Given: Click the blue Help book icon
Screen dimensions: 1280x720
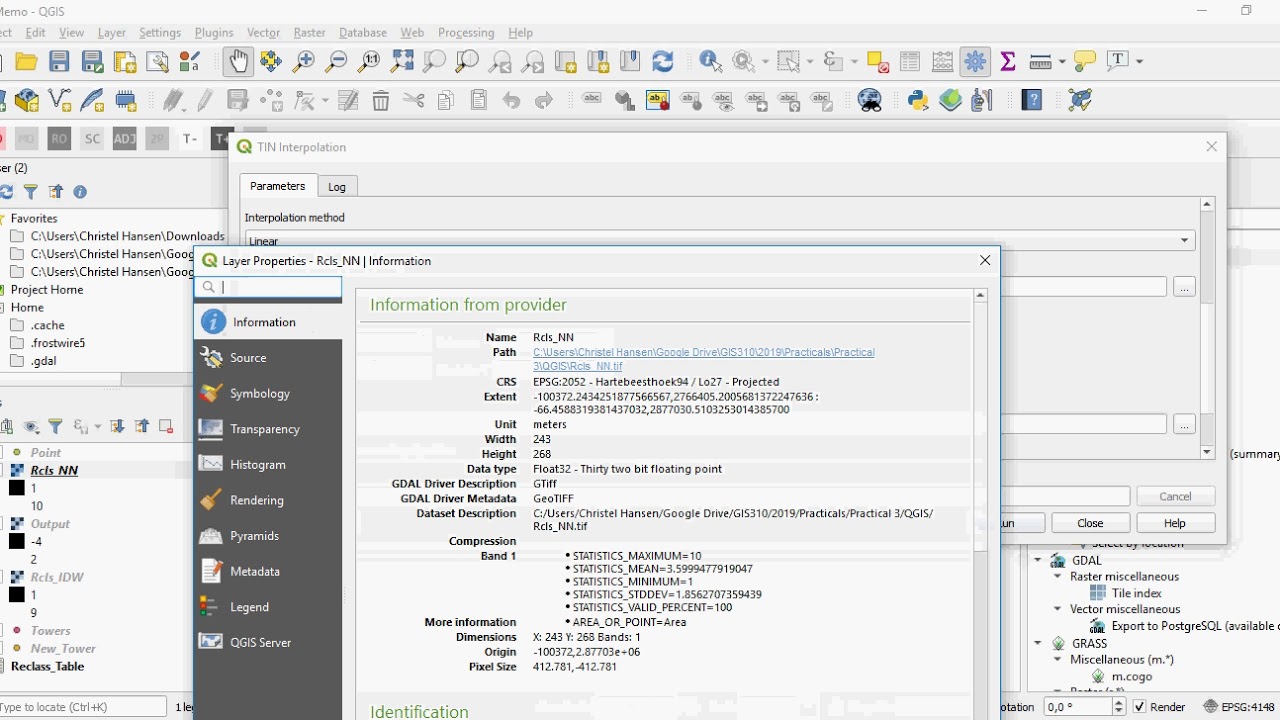Looking at the screenshot, I should (x=1031, y=100).
